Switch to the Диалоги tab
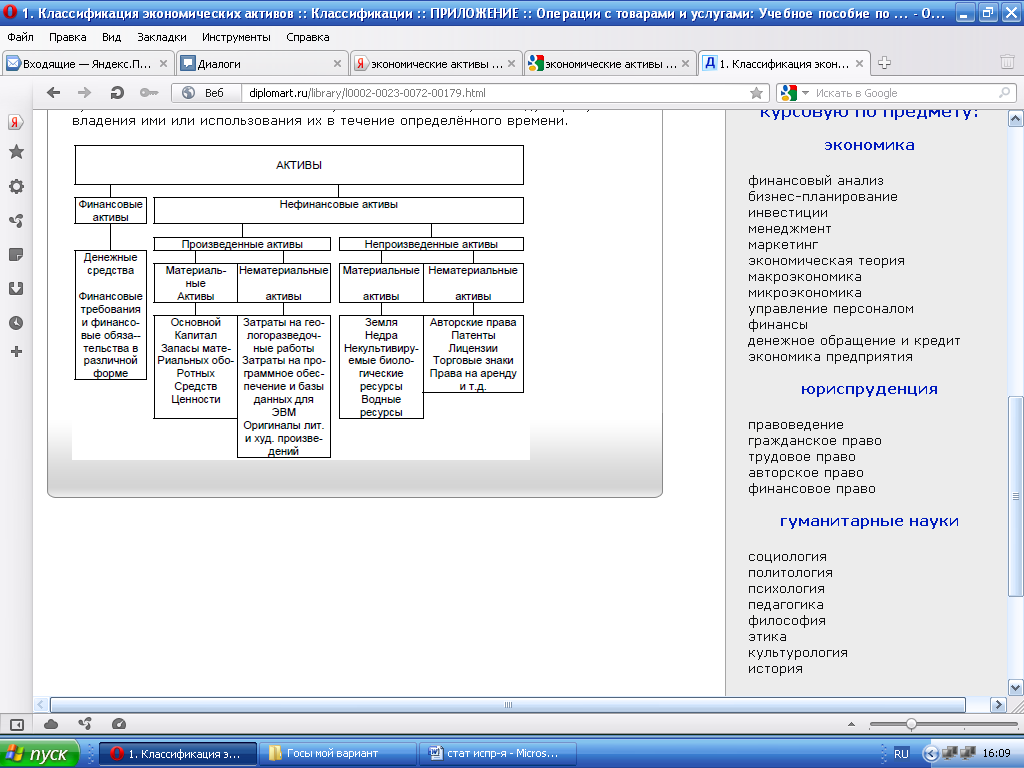Viewport: 1024px width, 768px height. point(261,63)
